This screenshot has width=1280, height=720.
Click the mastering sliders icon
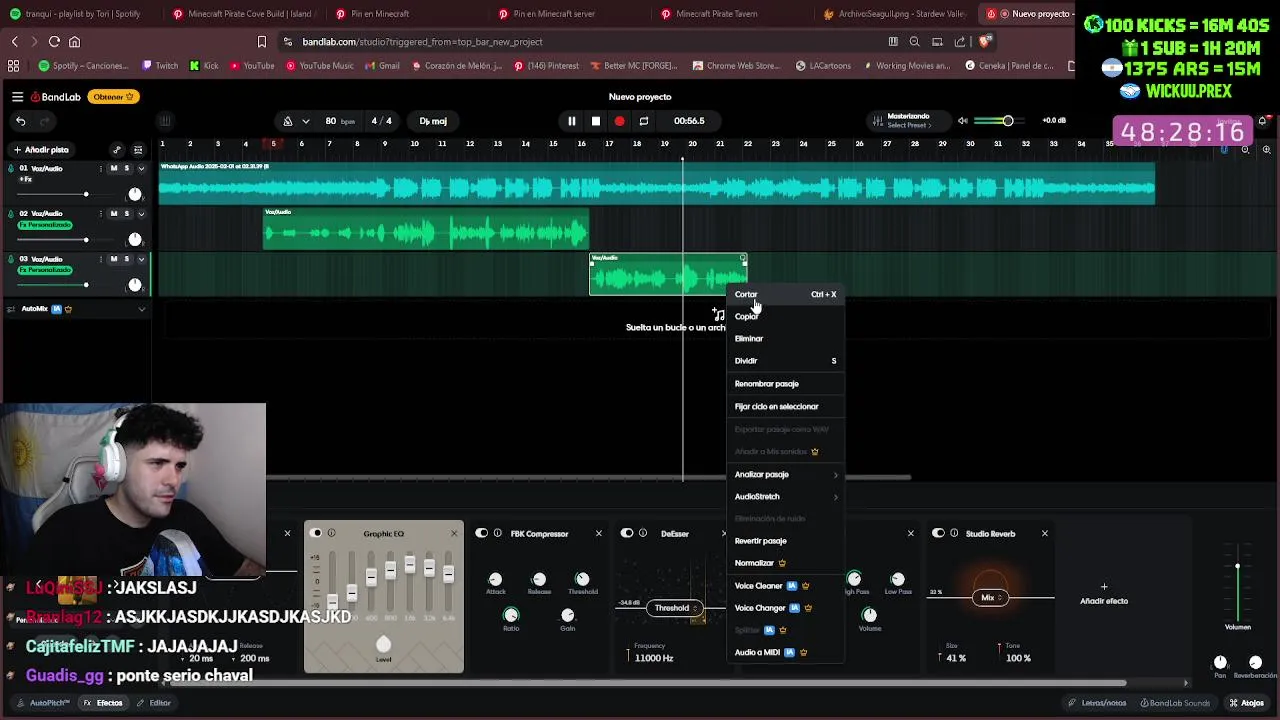pos(877,121)
